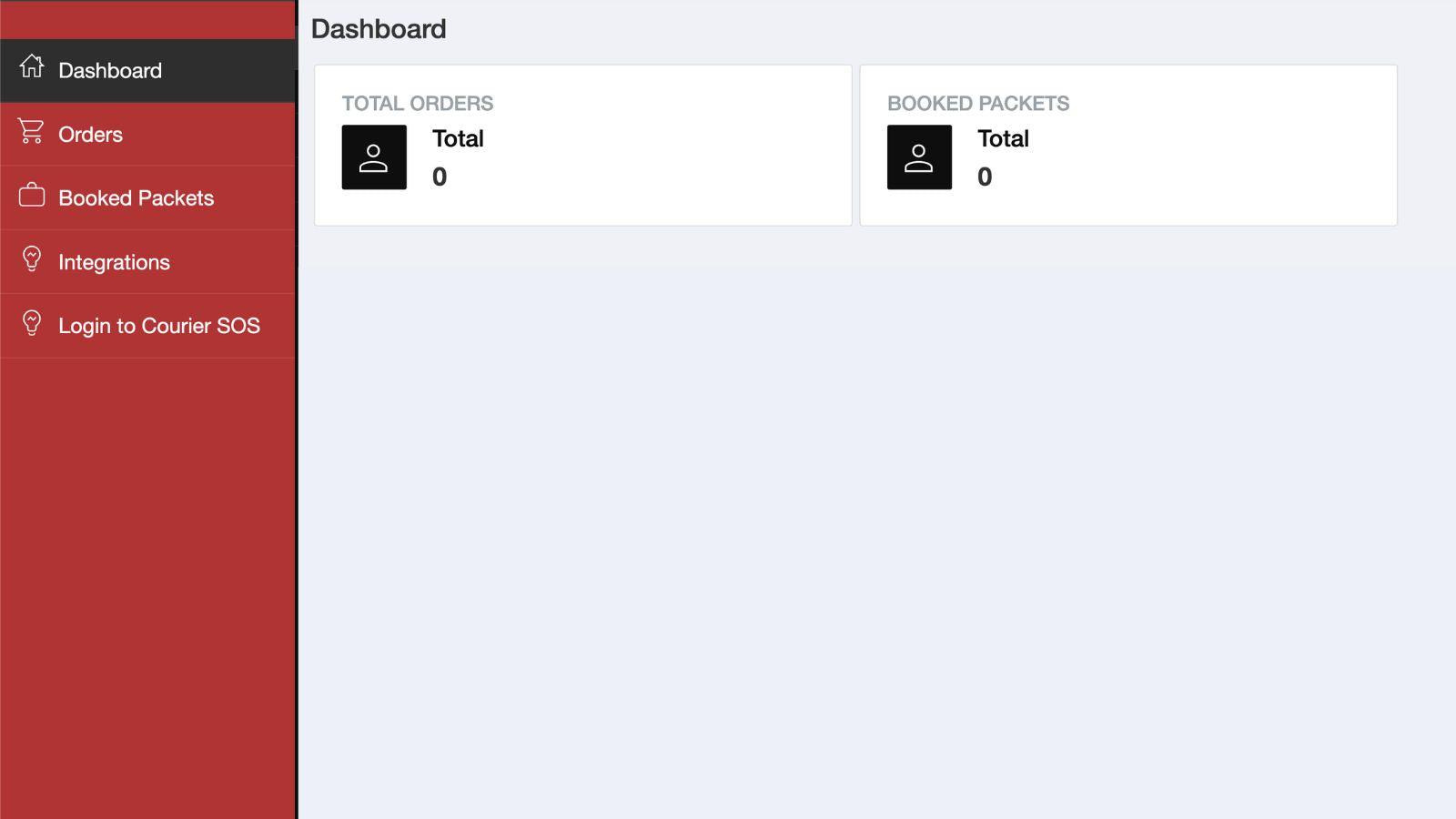Click the Total count in Orders card

[459, 138]
